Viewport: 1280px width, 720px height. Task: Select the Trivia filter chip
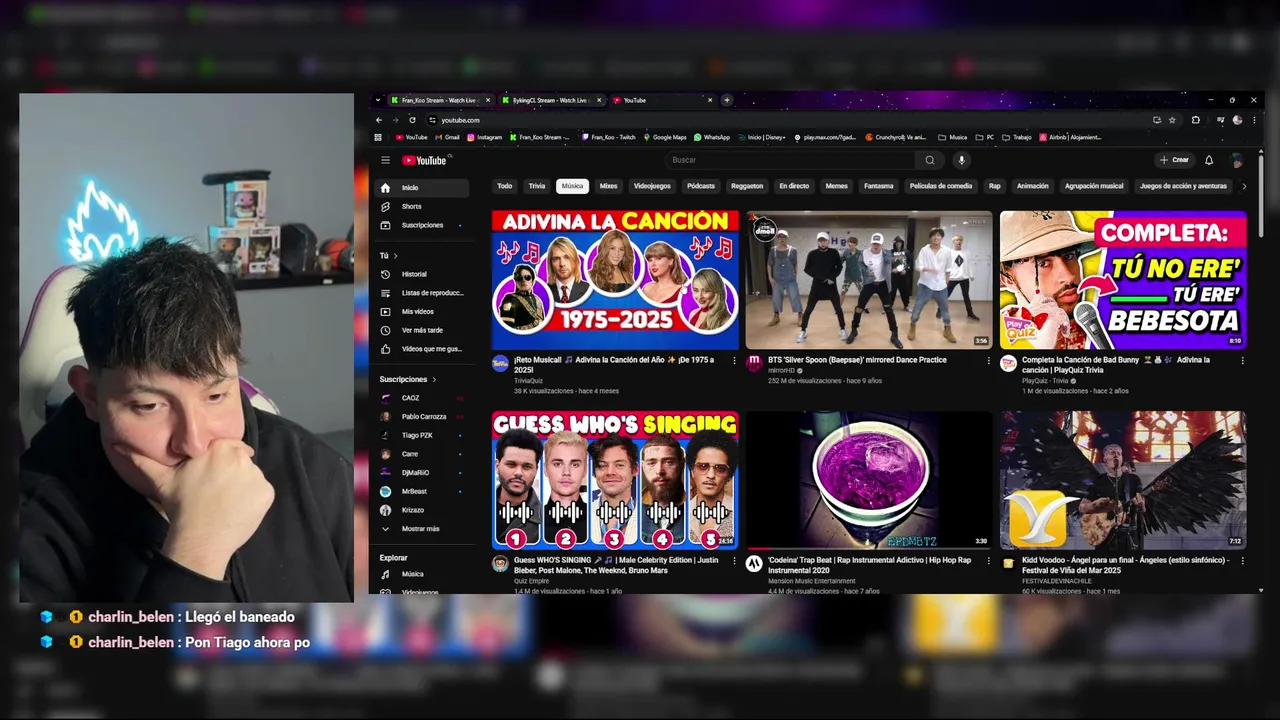pos(537,186)
